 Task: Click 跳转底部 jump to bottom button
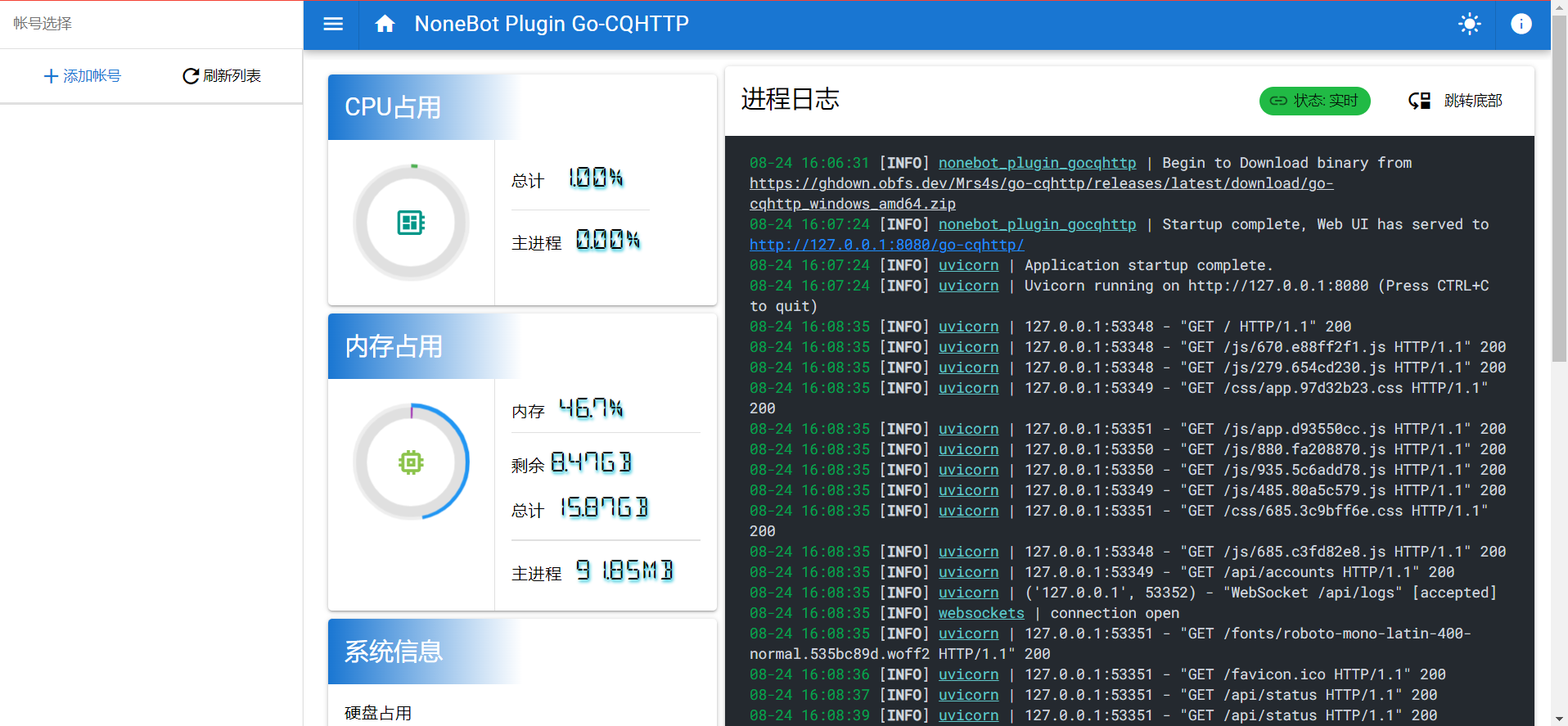(1455, 101)
